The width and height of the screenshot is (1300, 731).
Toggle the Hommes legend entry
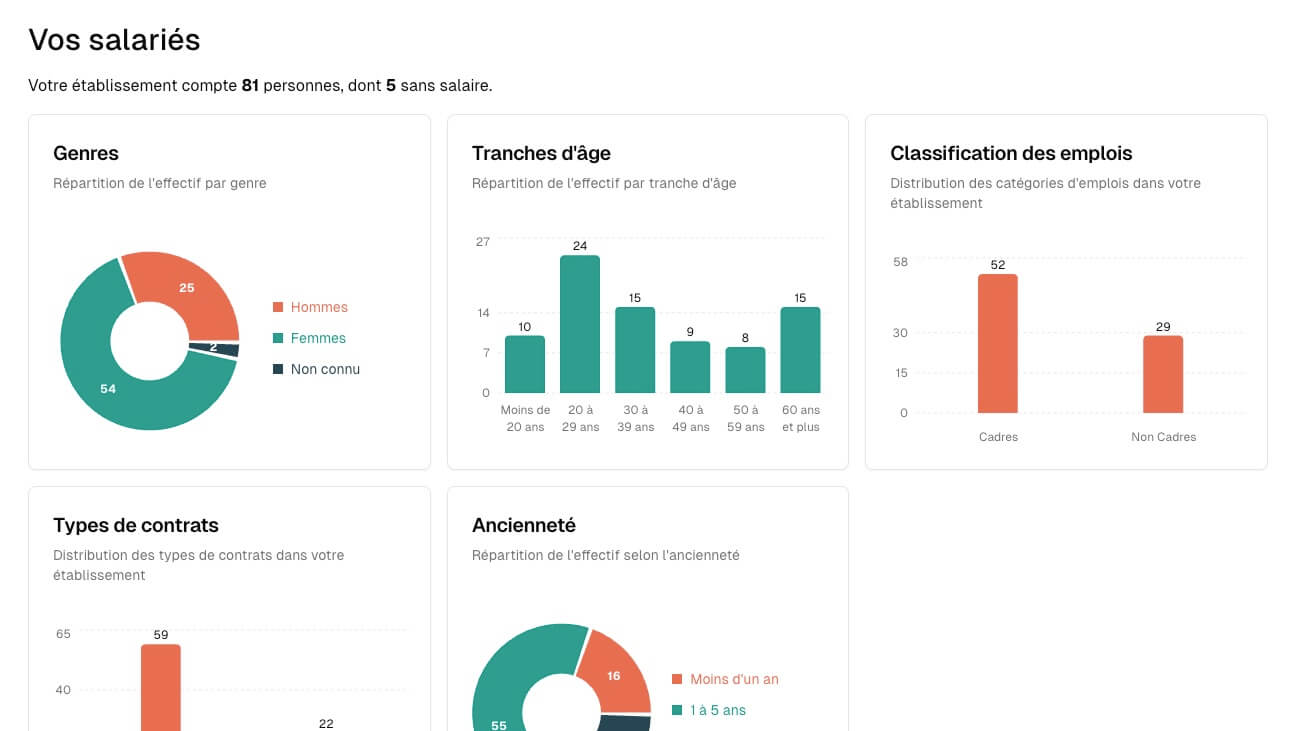pyautogui.click(x=318, y=307)
